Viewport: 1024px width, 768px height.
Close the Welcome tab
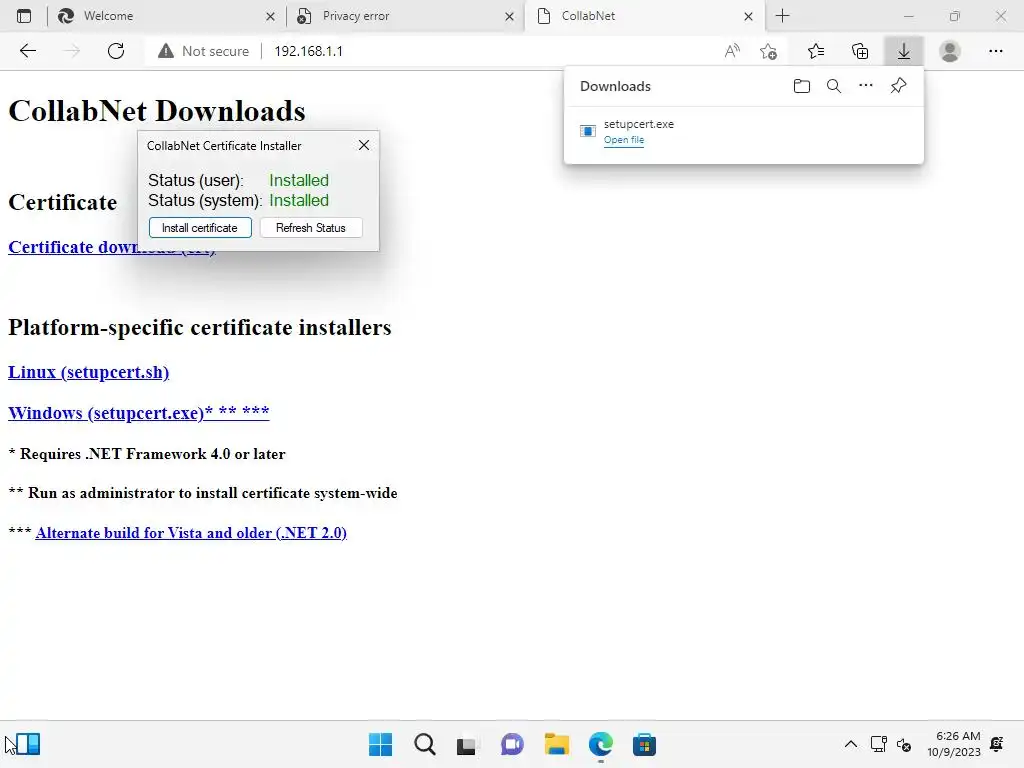coord(270,16)
